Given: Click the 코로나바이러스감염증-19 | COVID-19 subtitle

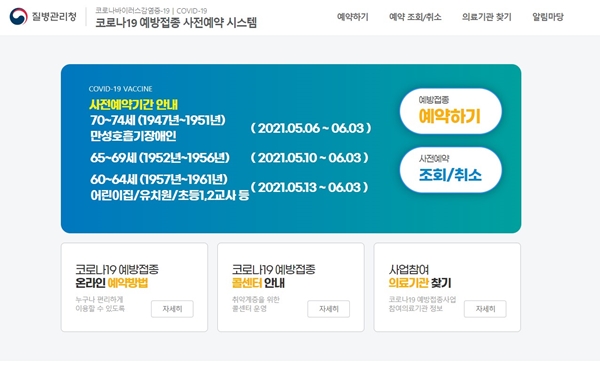Looking at the screenshot, I should tap(151, 11).
